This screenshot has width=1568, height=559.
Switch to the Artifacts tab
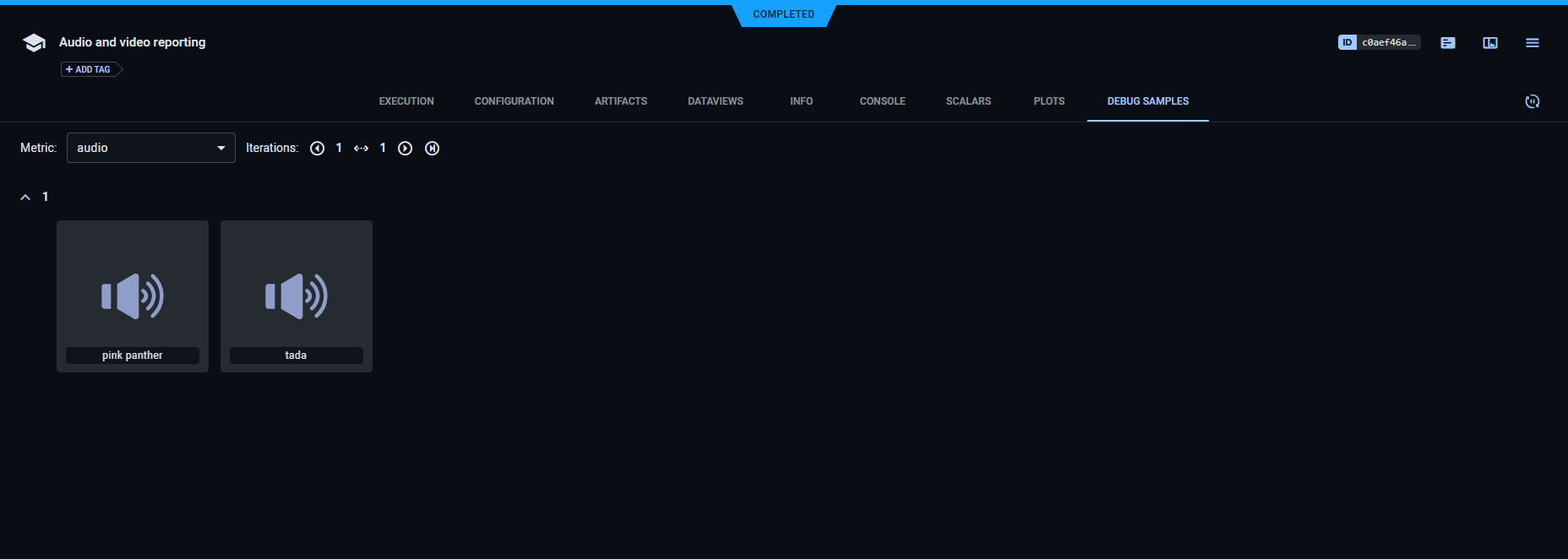point(621,101)
